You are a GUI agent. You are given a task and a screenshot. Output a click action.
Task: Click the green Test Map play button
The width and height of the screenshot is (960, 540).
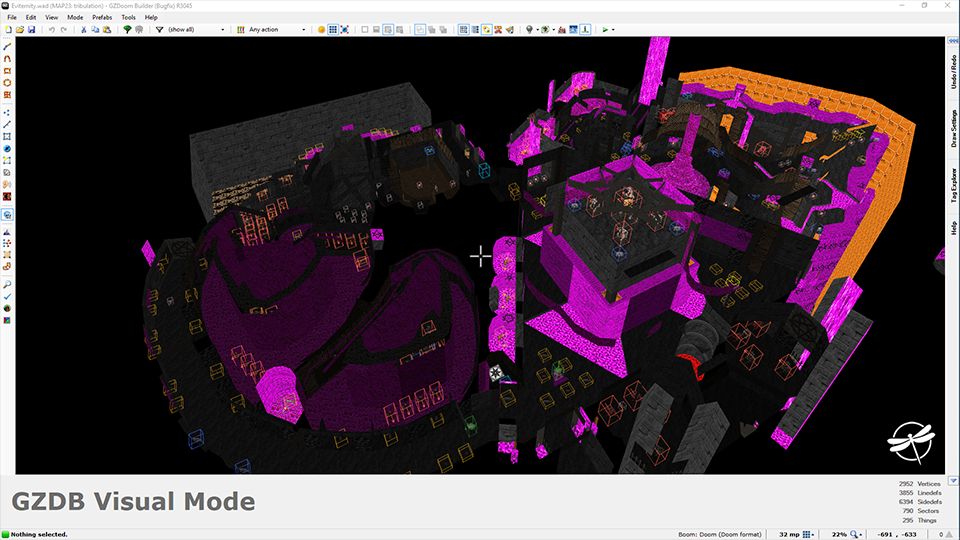point(605,30)
